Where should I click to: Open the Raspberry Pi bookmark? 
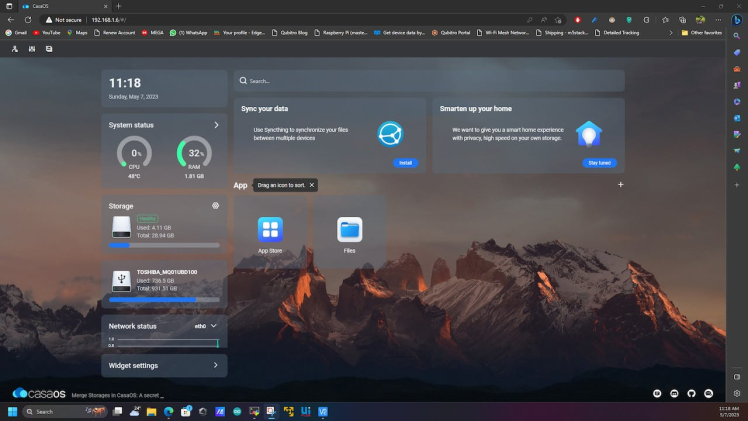coord(341,33)
